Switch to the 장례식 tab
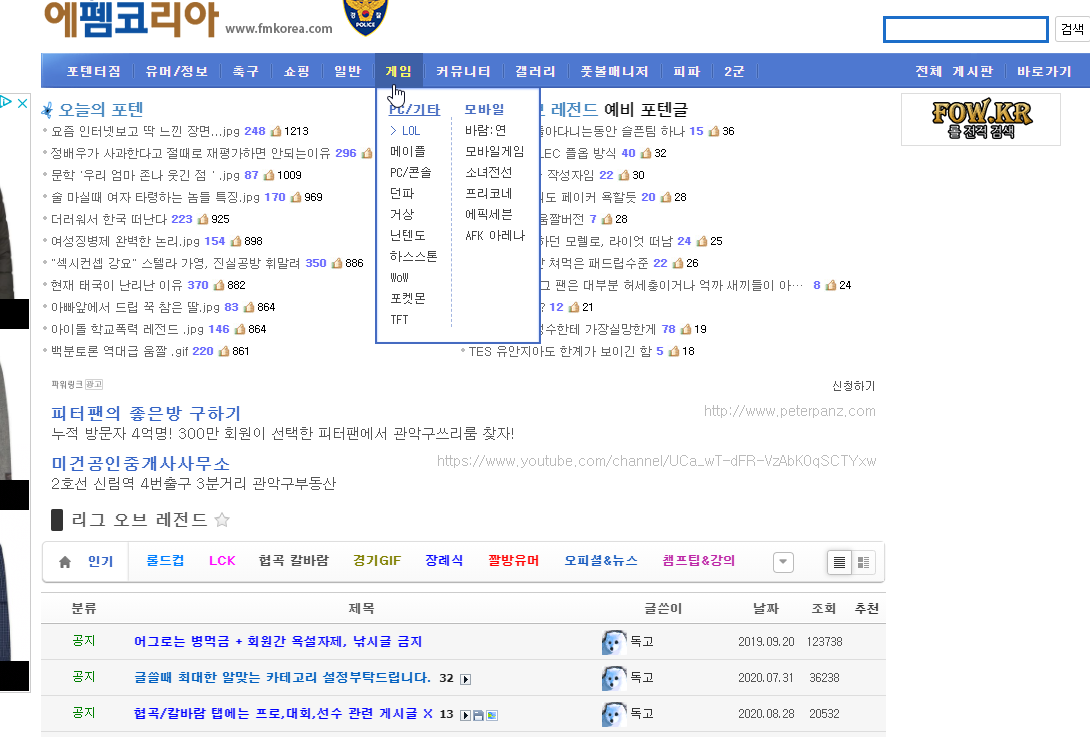This screenshot has width=1090, height=737. 444,560
